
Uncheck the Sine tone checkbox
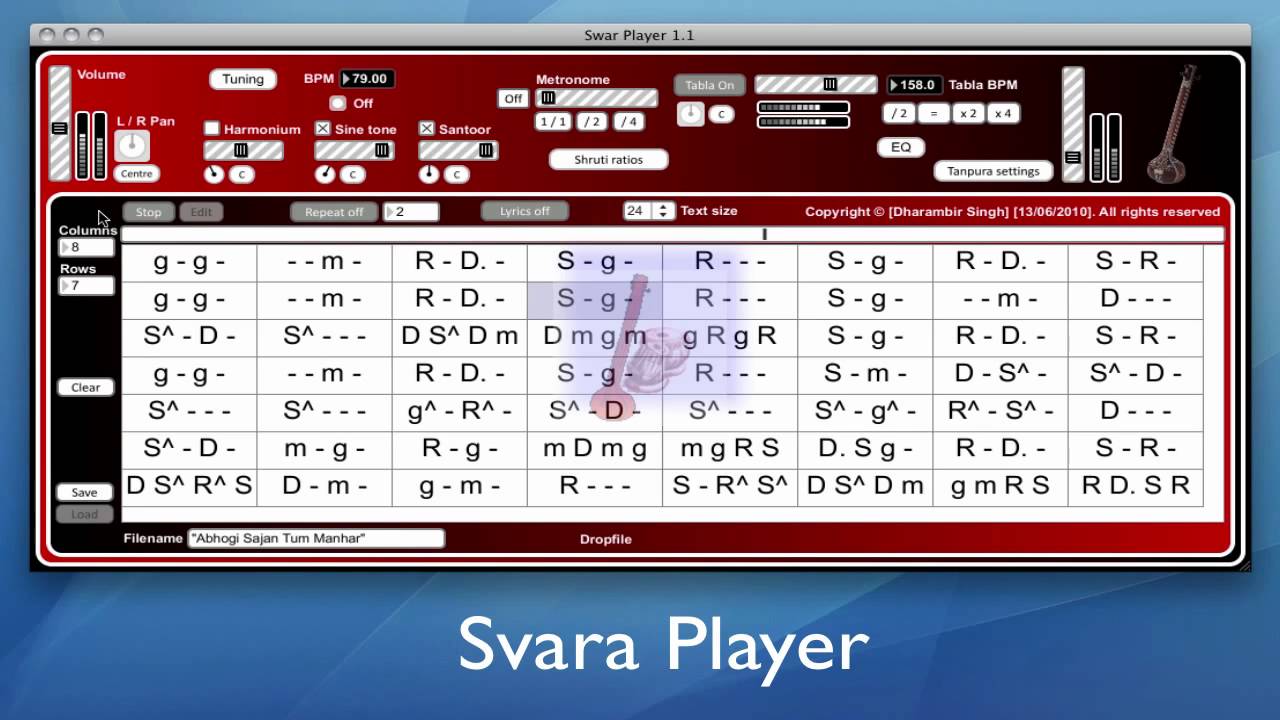[322, 129]
